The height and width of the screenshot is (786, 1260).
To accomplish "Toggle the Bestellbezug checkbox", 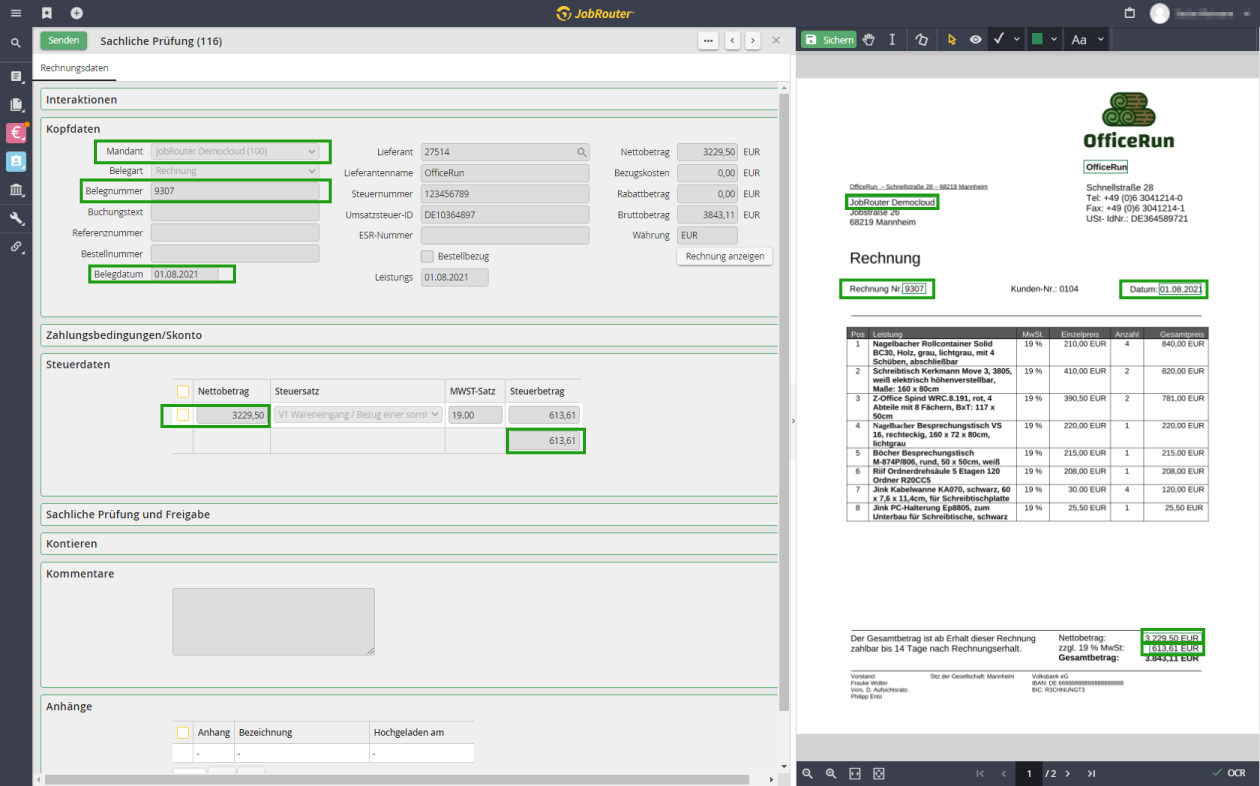I will (x=427, y=256).
